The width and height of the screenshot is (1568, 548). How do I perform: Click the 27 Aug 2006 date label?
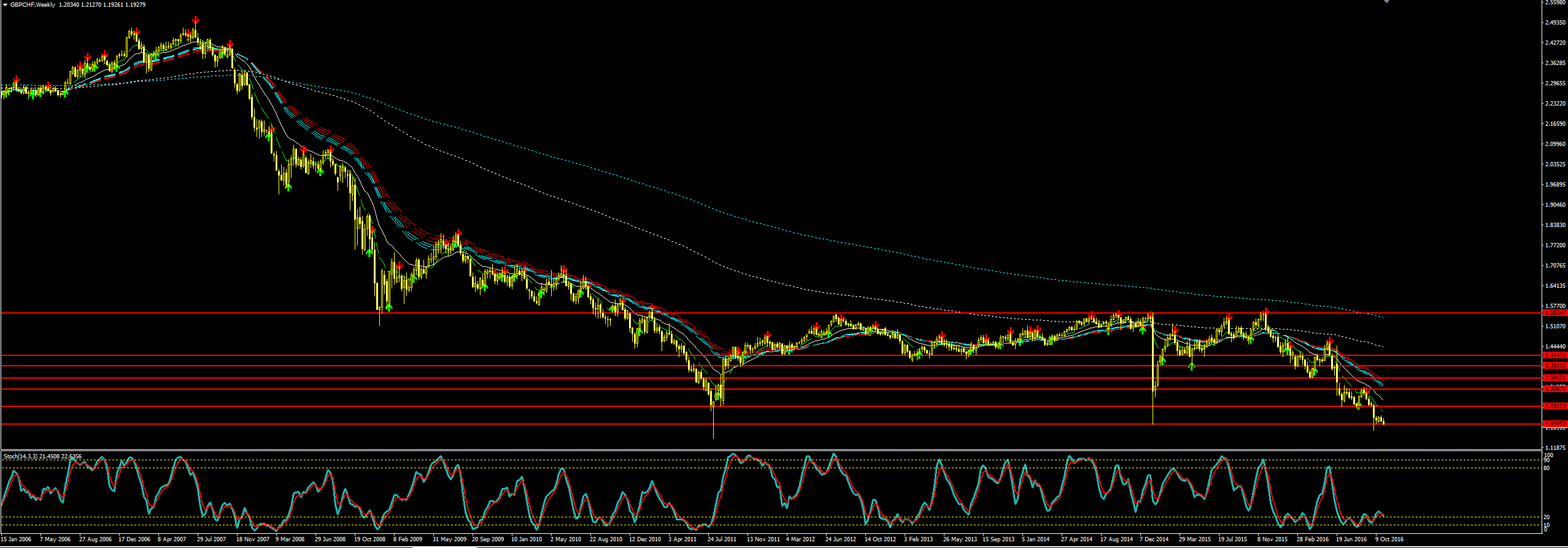click(x=96, y=539)
